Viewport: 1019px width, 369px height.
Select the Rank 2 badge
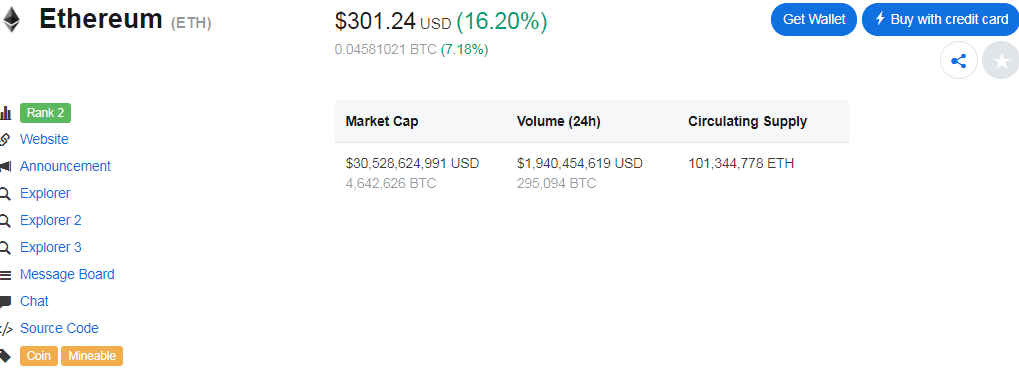pyautogui.click(x=45, y=113)
